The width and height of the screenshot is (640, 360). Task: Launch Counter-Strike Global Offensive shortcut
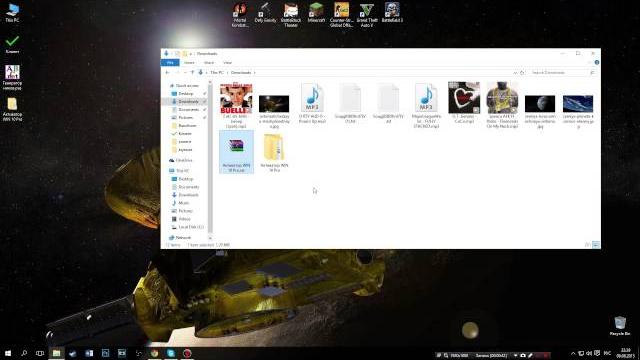(342, 15)
